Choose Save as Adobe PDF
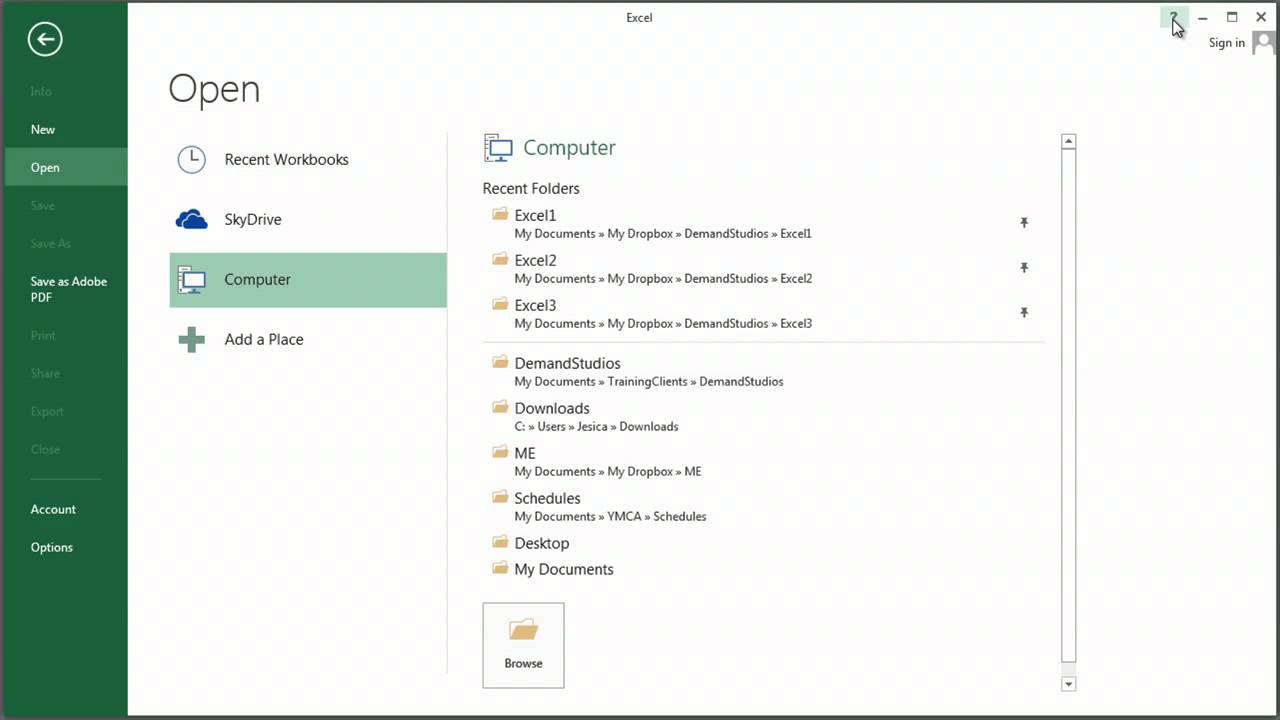Viewport: 1280px width, 720px height. (64, 289)
